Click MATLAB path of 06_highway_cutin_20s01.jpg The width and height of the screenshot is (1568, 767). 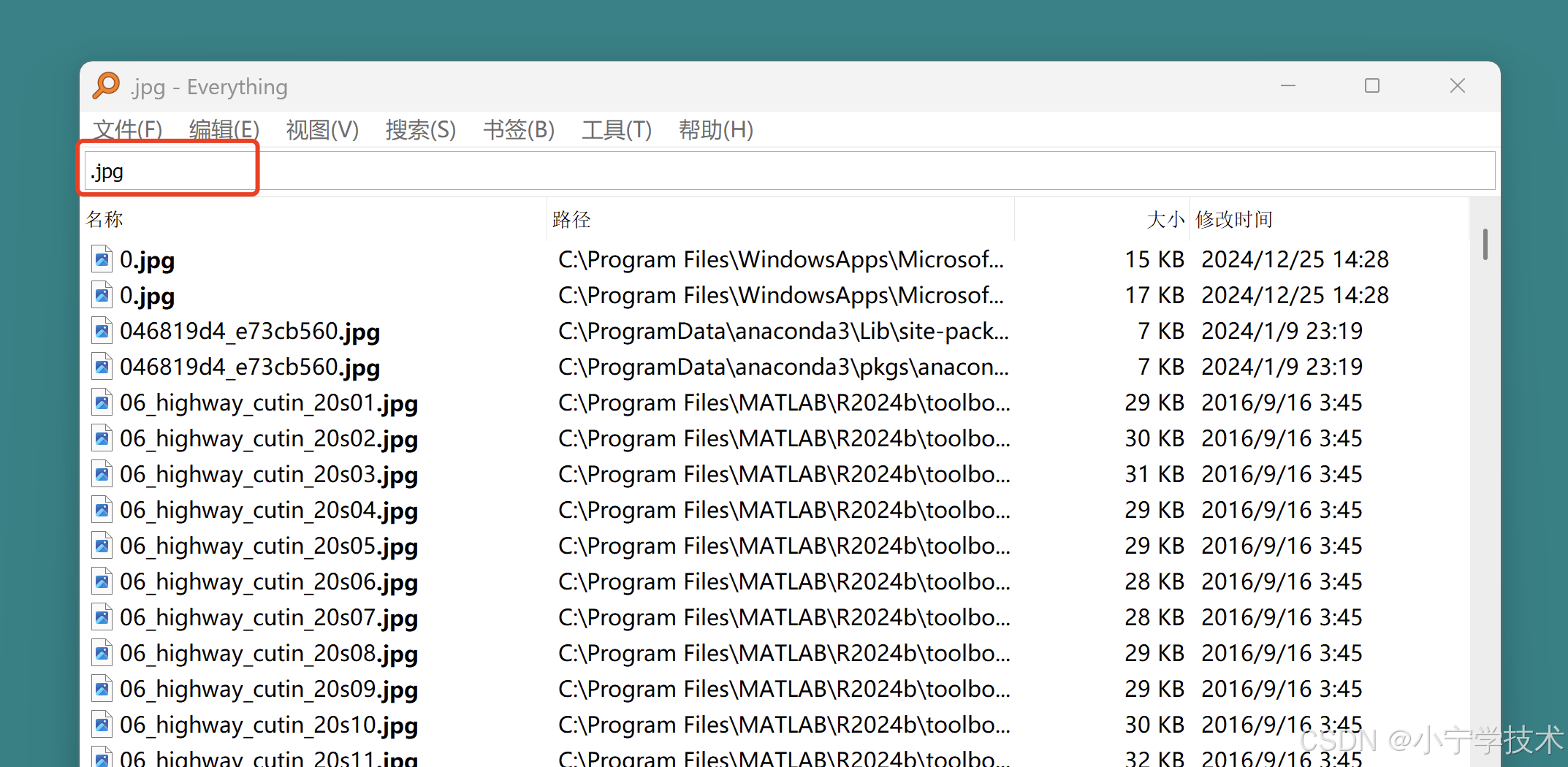[784, 402]
